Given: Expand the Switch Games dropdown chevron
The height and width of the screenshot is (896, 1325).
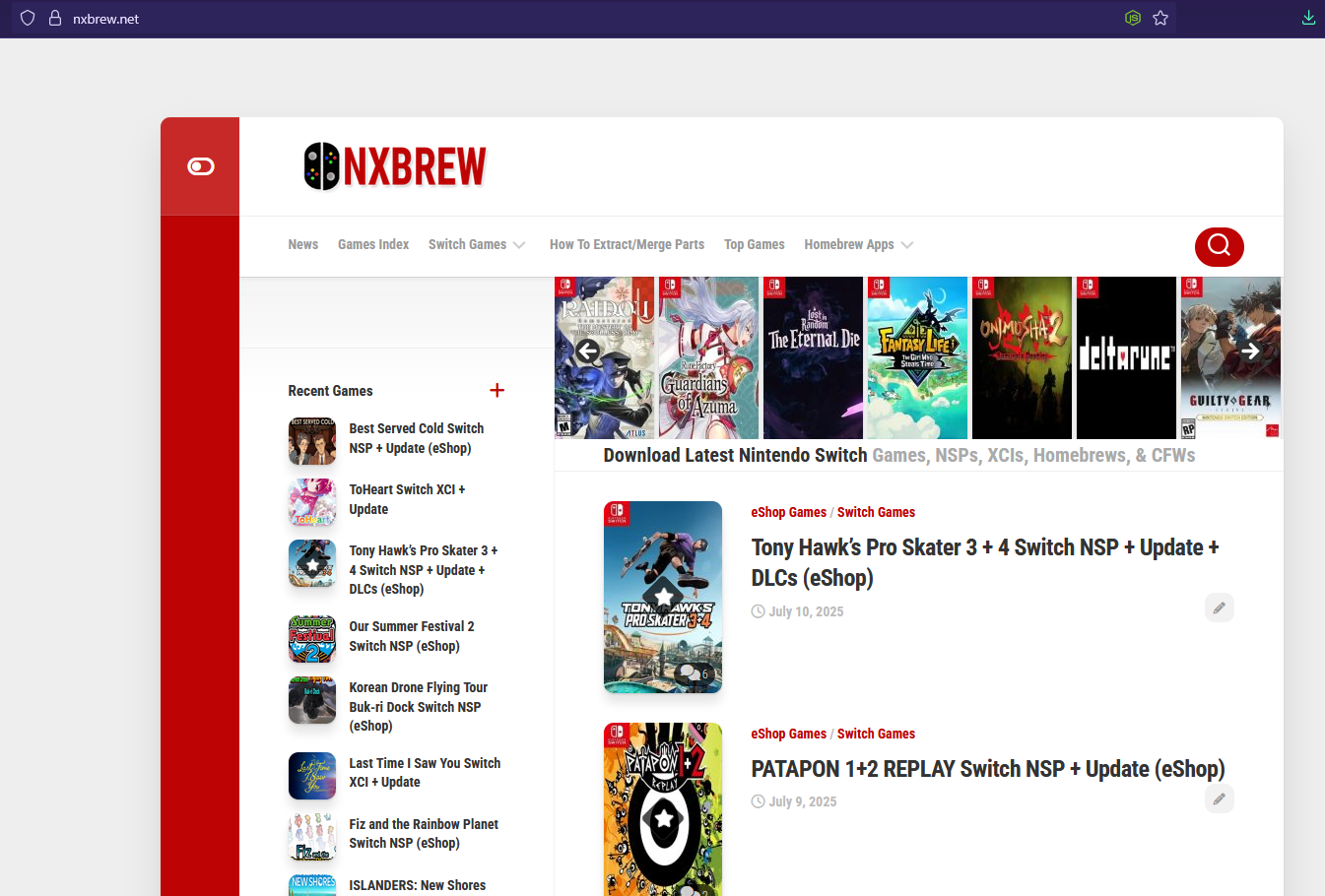Looking at the screenshot, I should pyautogui.click(x=519, y=245).
